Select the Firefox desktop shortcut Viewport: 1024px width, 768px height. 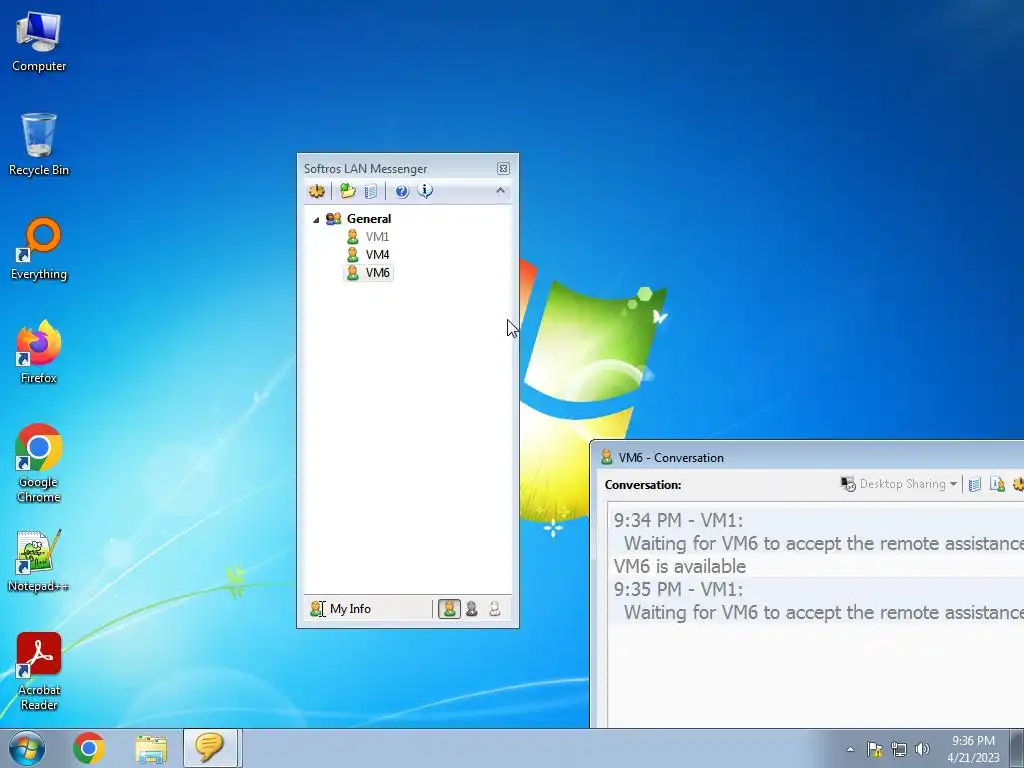(39, 352)
